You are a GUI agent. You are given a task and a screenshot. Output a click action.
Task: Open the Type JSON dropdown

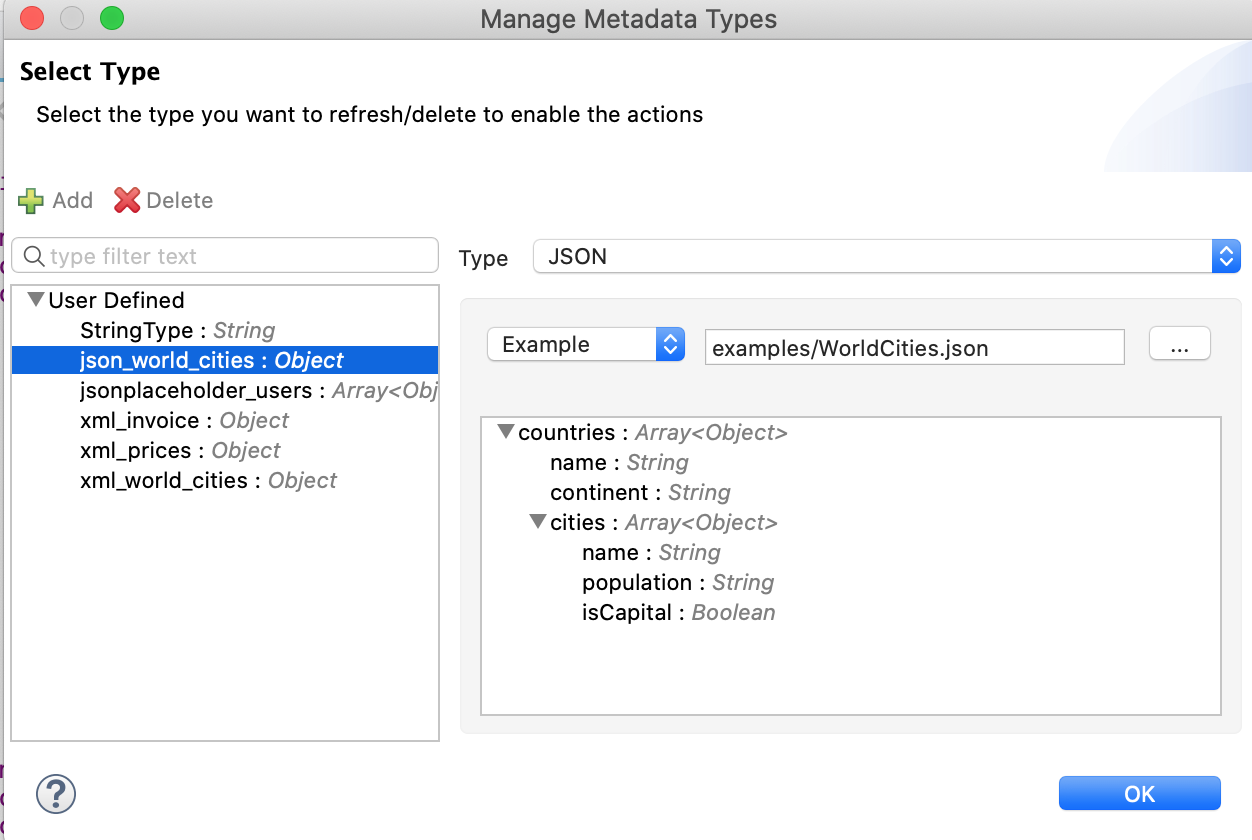point(886,257)
